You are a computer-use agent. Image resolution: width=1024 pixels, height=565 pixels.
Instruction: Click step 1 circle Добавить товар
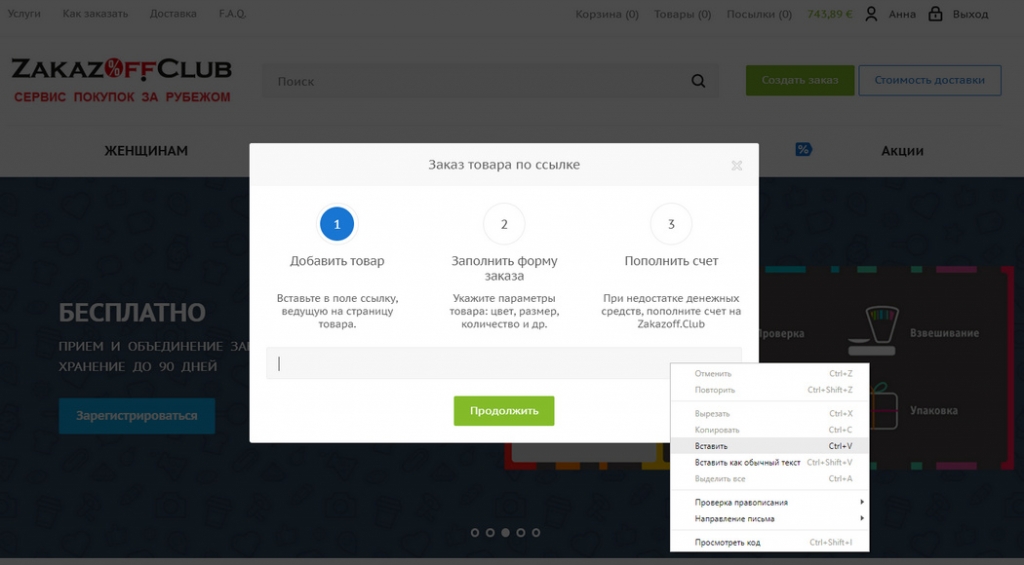click(337, 224)
